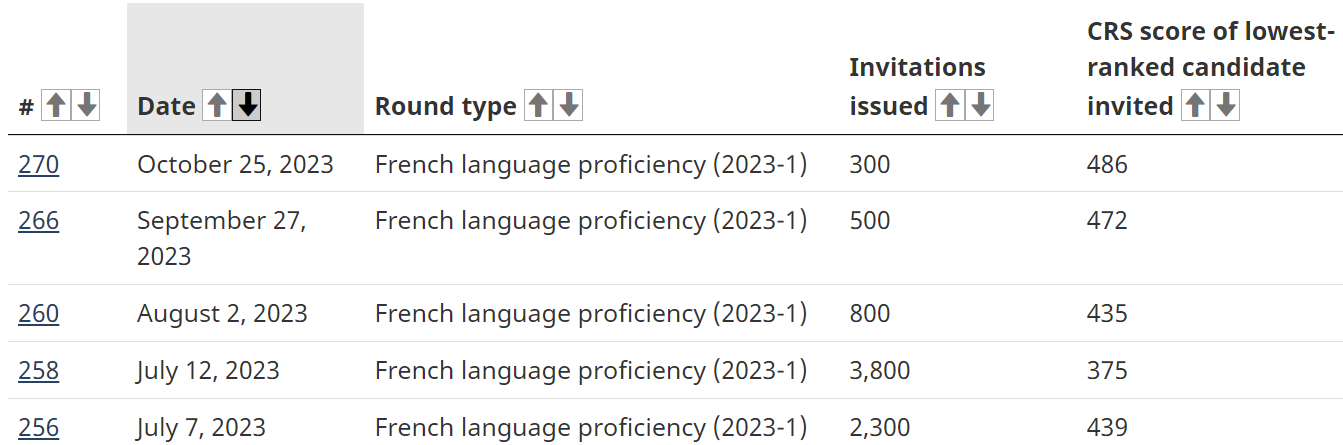Sort Invitations issued ascending
The image size is (1343, 445).
(949, 105)
